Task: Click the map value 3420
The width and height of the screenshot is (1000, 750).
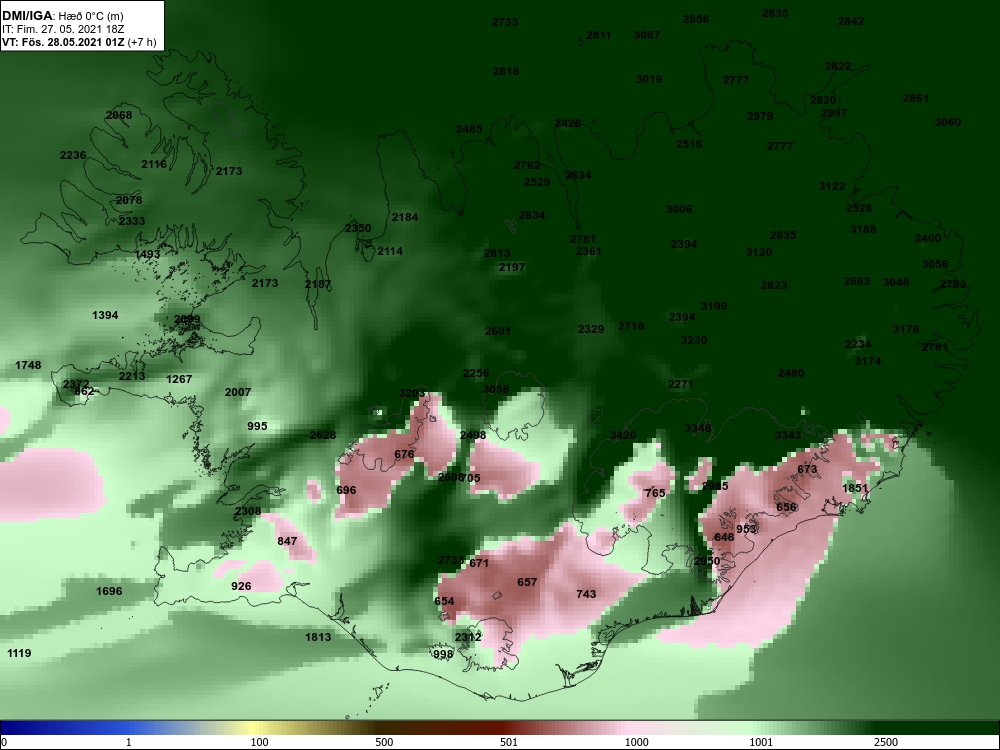Action: 623,436
